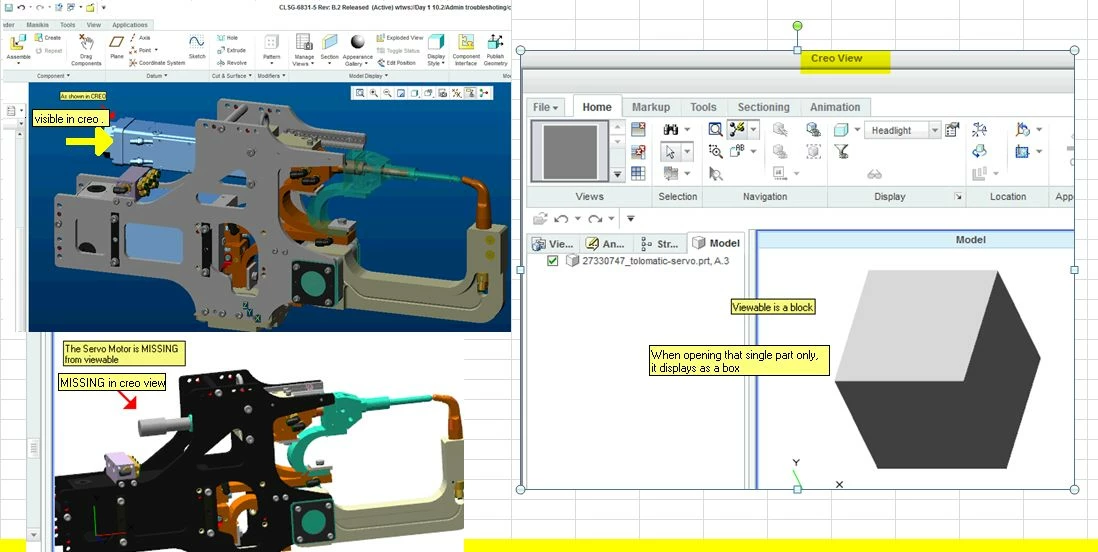Viewport: 1098px width, 552px height.
Task: Click the filter funnel icon in Display group
Action: tap(841, 151)
